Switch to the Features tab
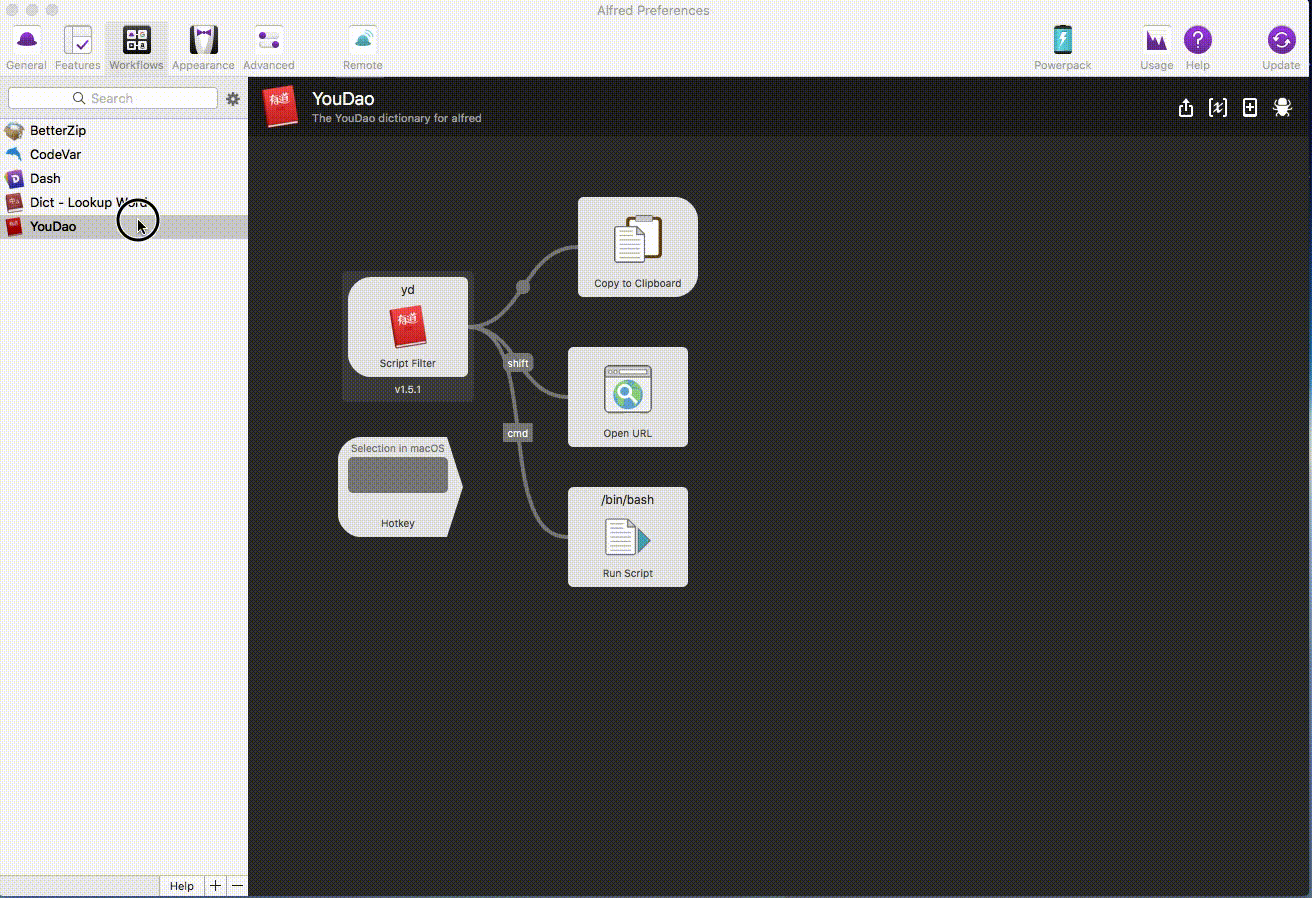The image size is (1312, 898). click(x=77, y=48)
